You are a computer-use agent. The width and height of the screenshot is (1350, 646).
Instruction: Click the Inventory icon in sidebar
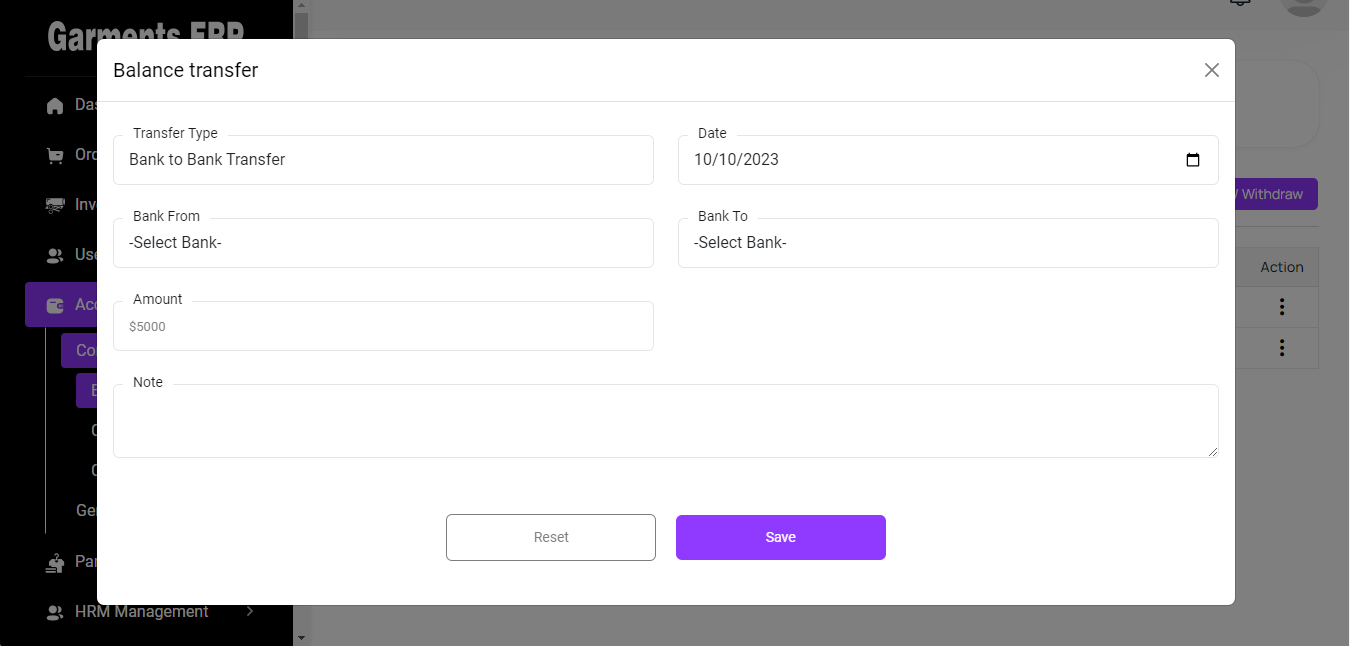(x=56, y=205)
